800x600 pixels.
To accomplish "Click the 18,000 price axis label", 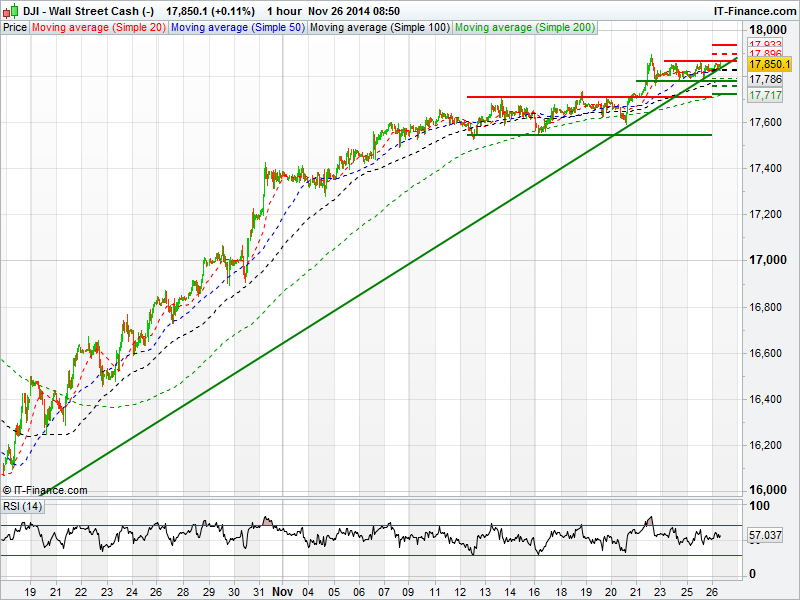I will point(767,30).
